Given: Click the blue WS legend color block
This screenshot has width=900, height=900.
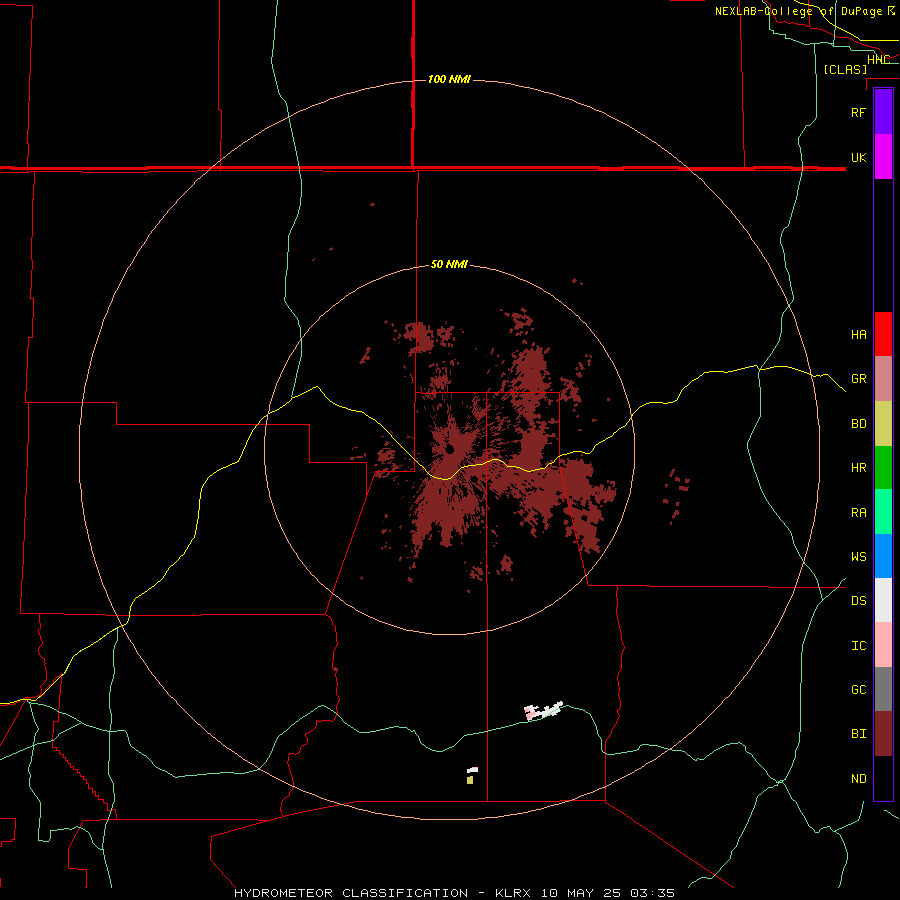Looking at the screenshot, I should pyautogui.click(x=883, y=556).
